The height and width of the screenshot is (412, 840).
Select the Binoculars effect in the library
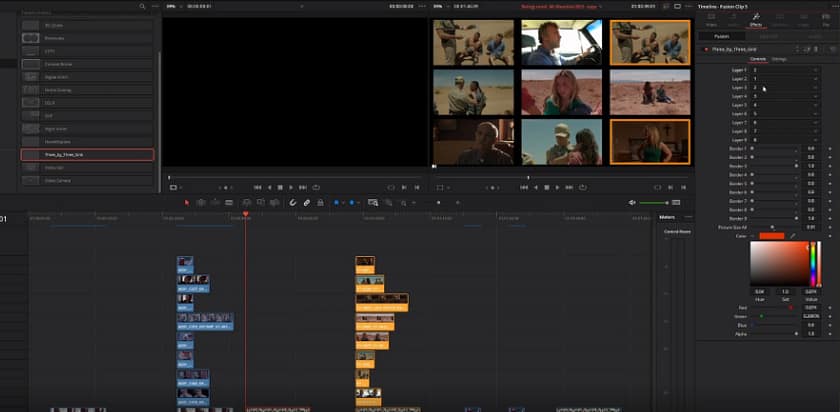[x=87, y=38]
